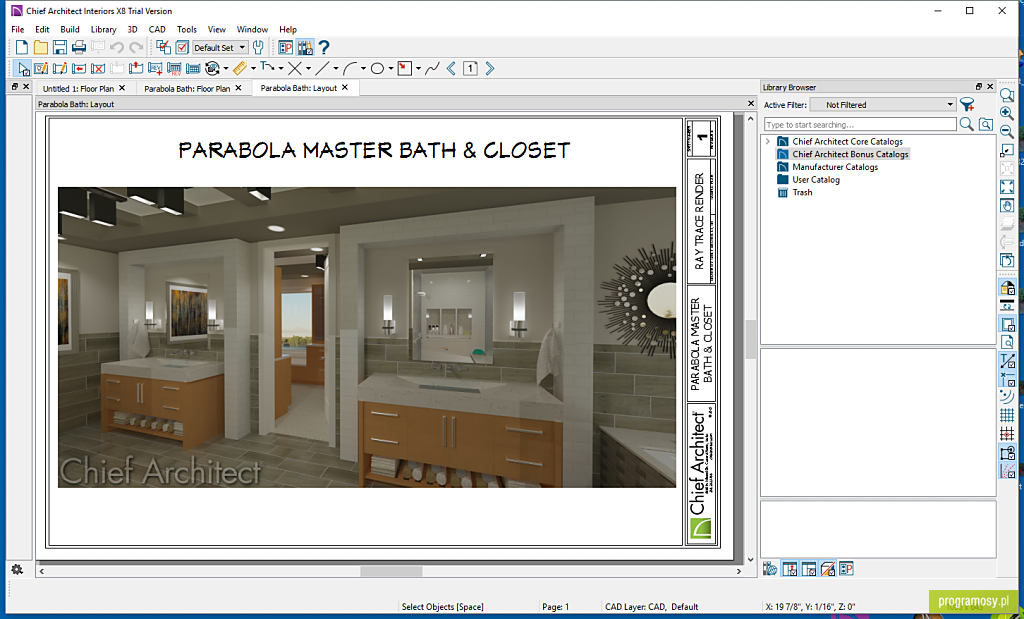1024x619 pixels.
Task: Toggle library selection pane icon
Action: [x=808, y=569]
